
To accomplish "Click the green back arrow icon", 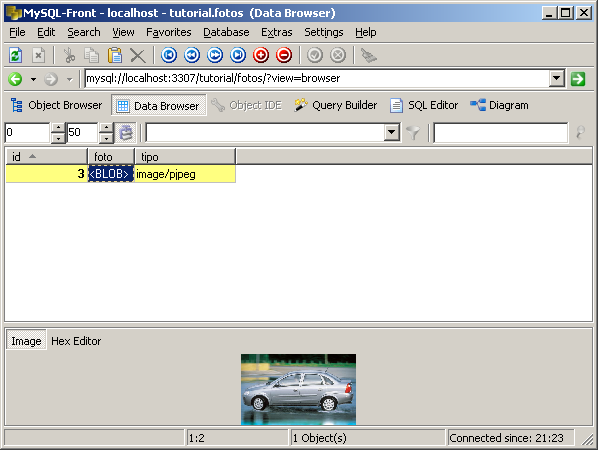I will (x=15, y=79).
